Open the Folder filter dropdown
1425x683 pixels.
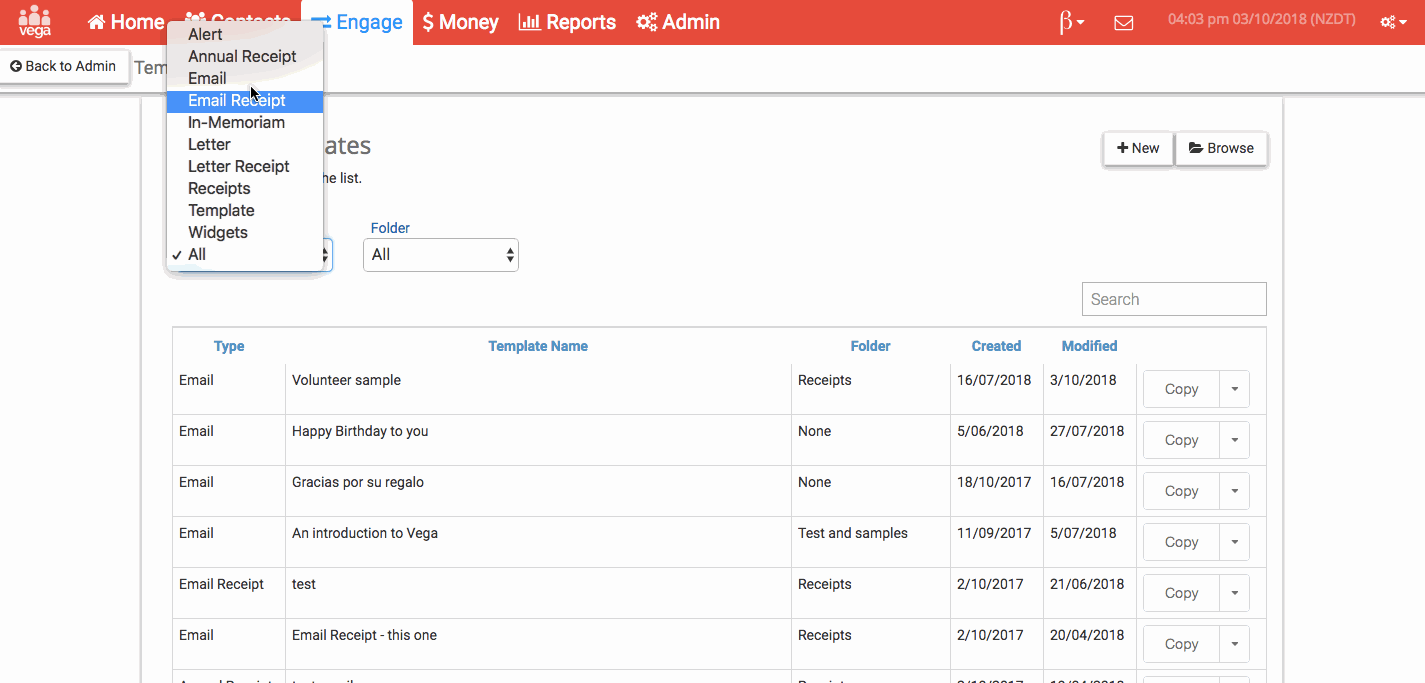click(x=441, y=255)
